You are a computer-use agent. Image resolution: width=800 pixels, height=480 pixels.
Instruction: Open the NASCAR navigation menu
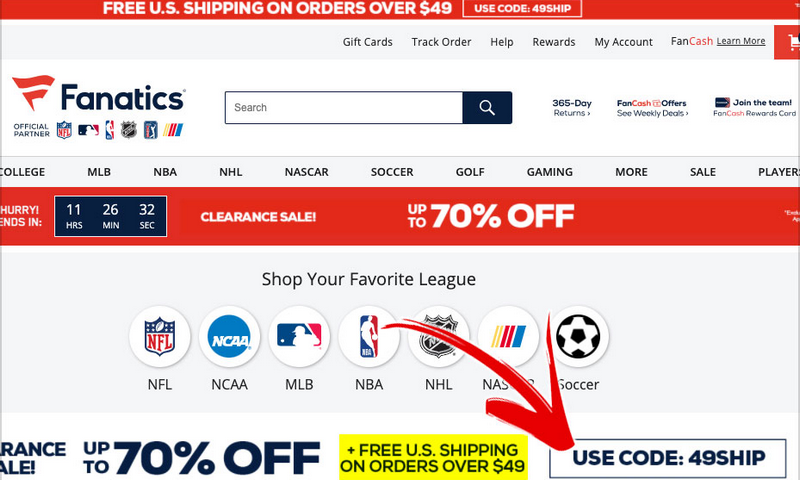pos(306,172)
